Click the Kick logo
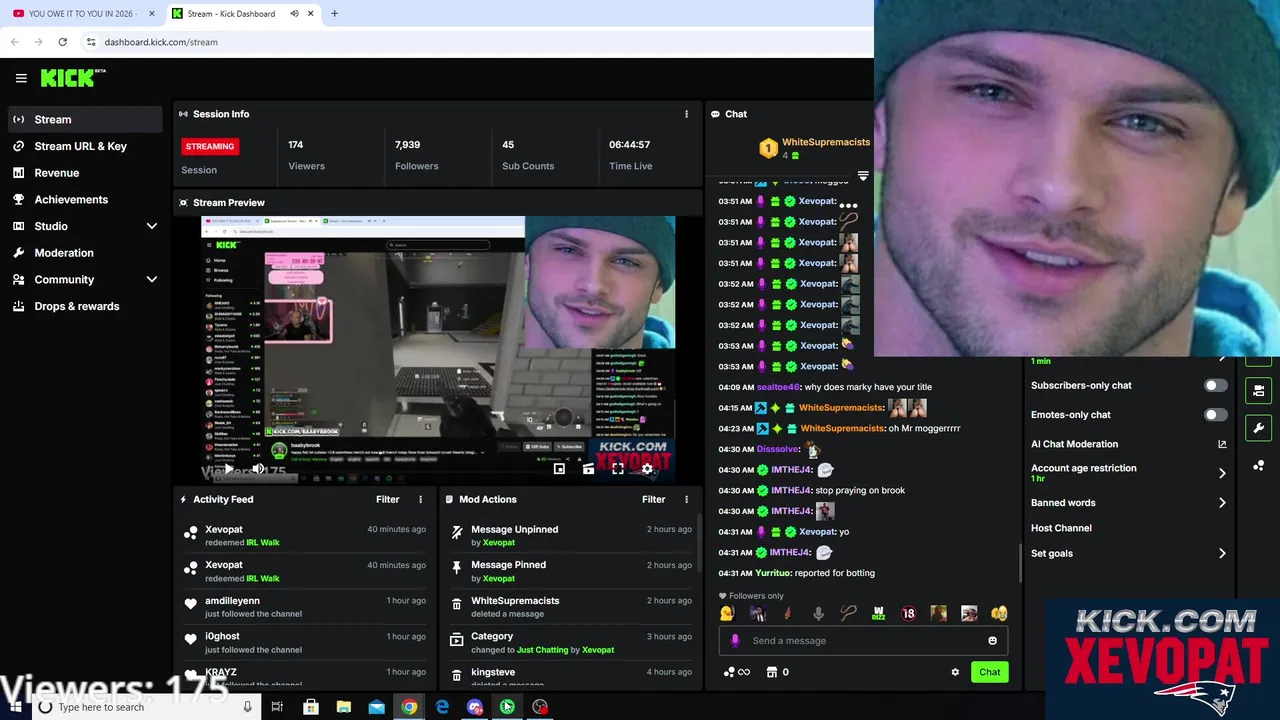The image size is (1280, 720). (x=72, y=78)
